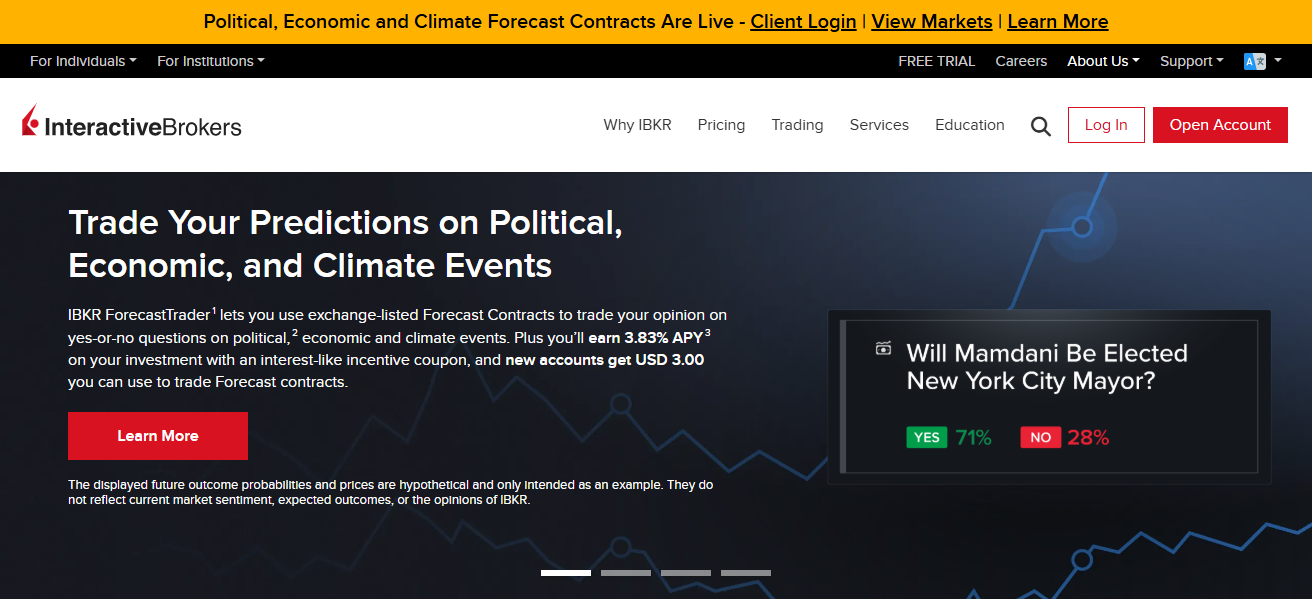Click the Trade Your Predictions headline
This screenshot has width=1312, height=599.
point(345,243)
